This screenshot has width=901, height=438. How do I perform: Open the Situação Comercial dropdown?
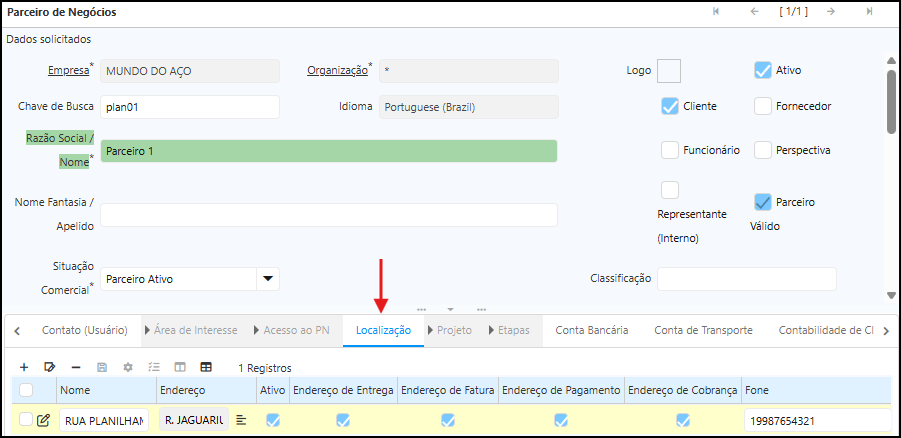click(268, 279)
